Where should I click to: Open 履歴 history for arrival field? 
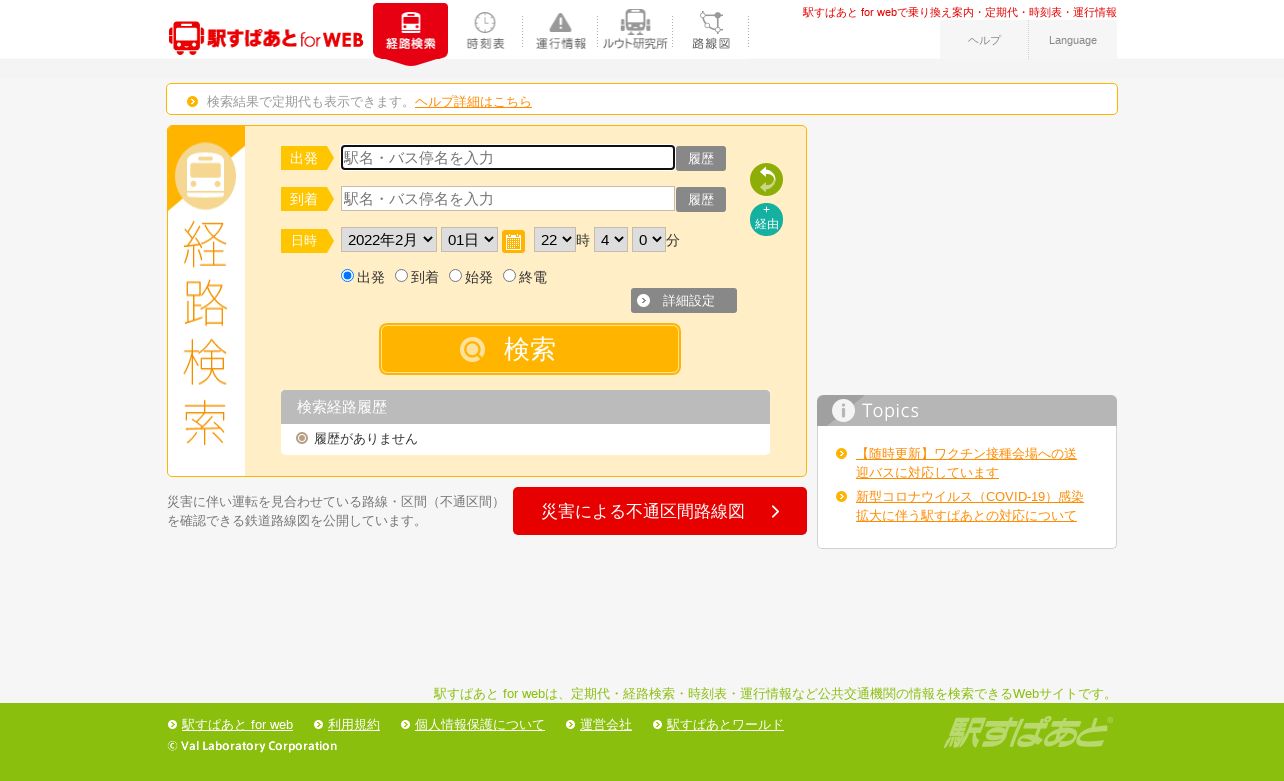[701, 199]
